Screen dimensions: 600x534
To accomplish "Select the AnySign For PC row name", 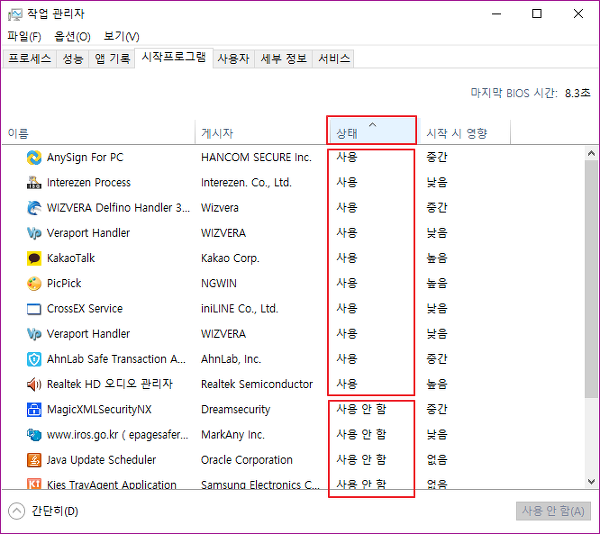I will 85,157.
